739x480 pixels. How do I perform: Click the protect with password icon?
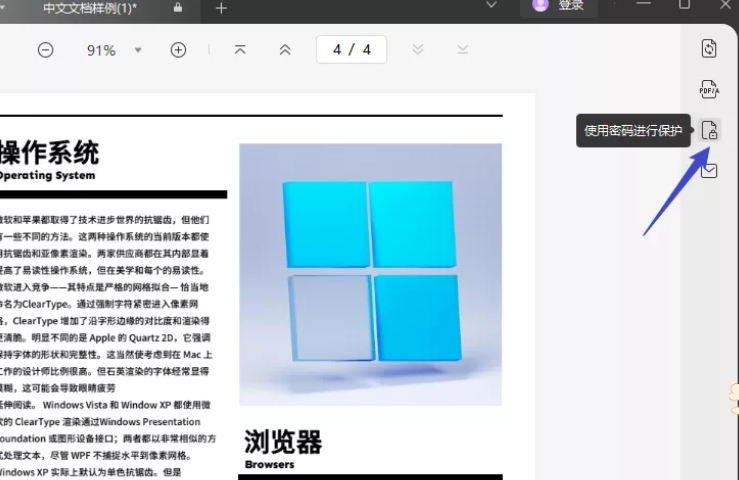click(709, 130)
